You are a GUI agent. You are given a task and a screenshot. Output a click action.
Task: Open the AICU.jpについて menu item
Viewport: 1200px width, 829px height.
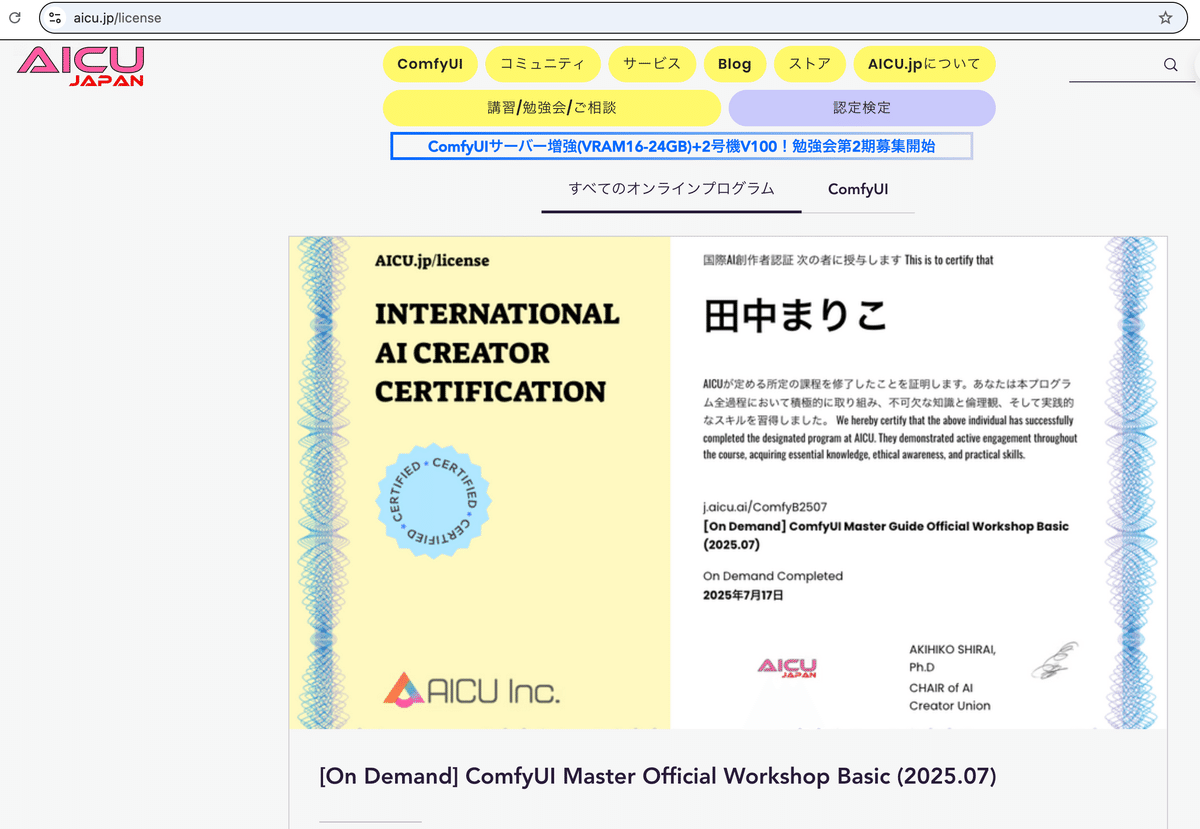[924, 64]
